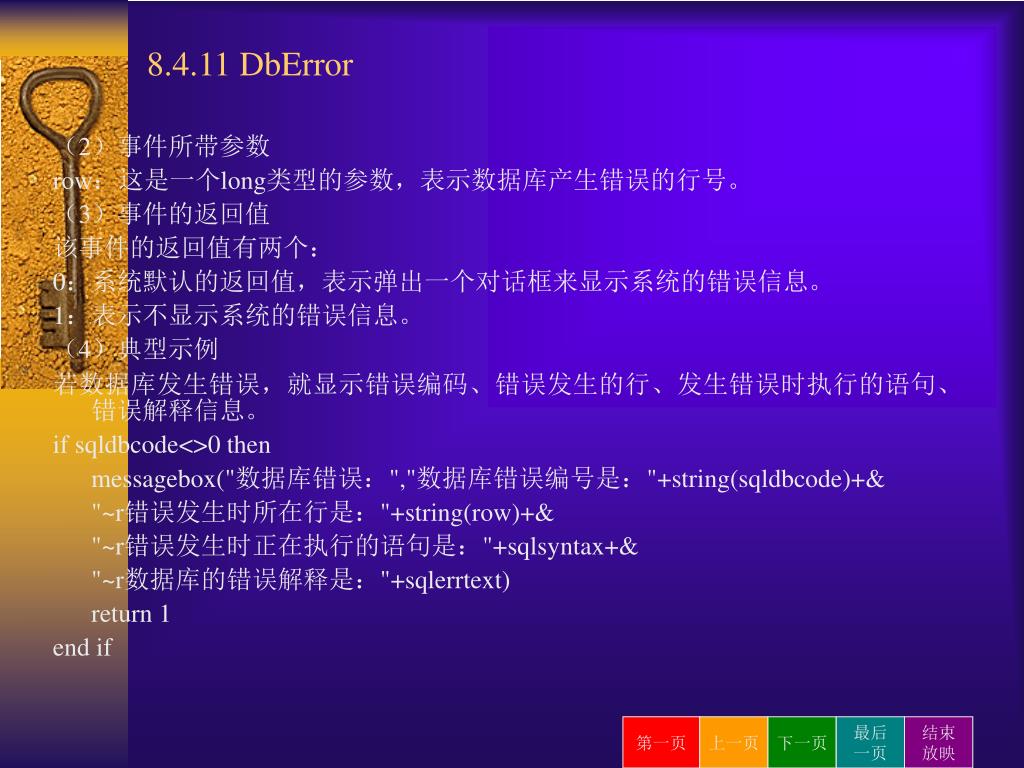The image size is (1024, 768).
Task: Select code line containing '+sqlsyntax+&'
Action: coord(364,546)
